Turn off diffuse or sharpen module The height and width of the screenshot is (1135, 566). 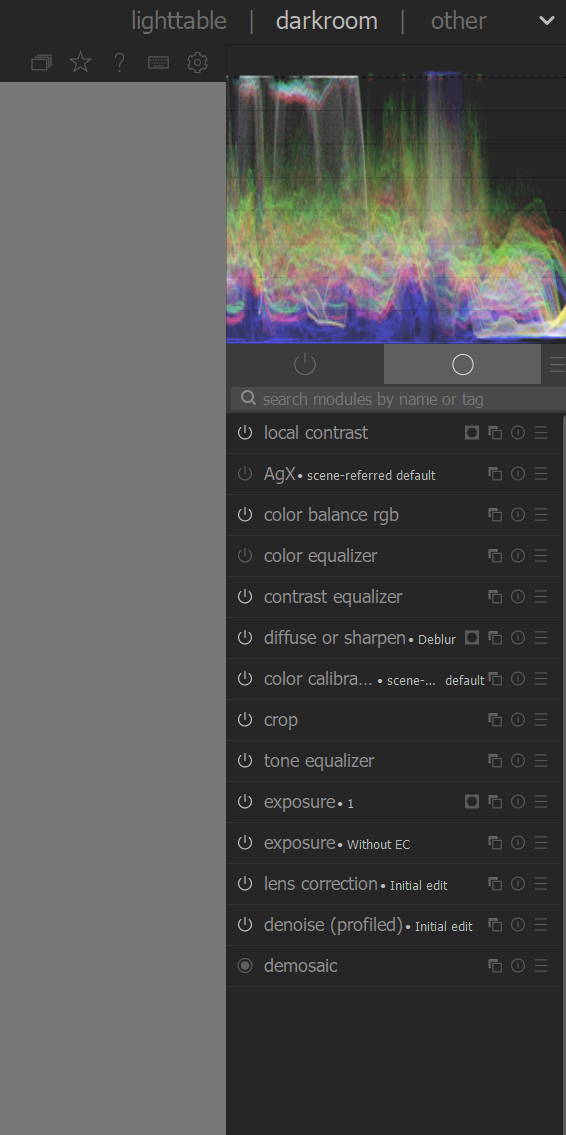click(245, 638)
